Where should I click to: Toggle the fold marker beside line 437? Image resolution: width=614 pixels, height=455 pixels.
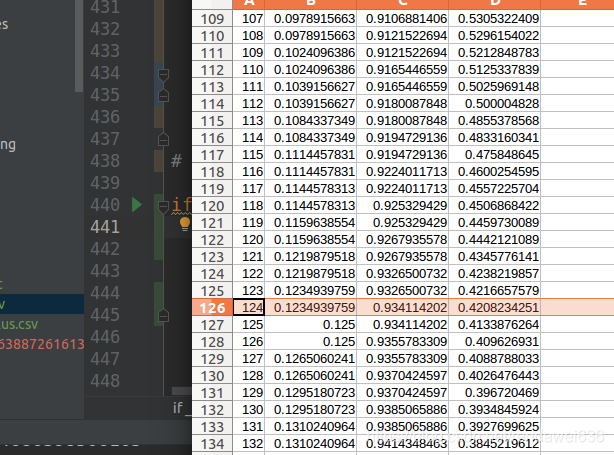[163, 139]
